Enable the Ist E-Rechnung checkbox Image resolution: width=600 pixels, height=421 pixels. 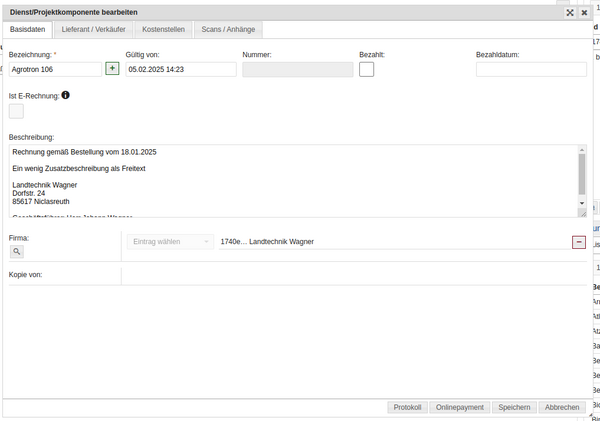[16, 111]
